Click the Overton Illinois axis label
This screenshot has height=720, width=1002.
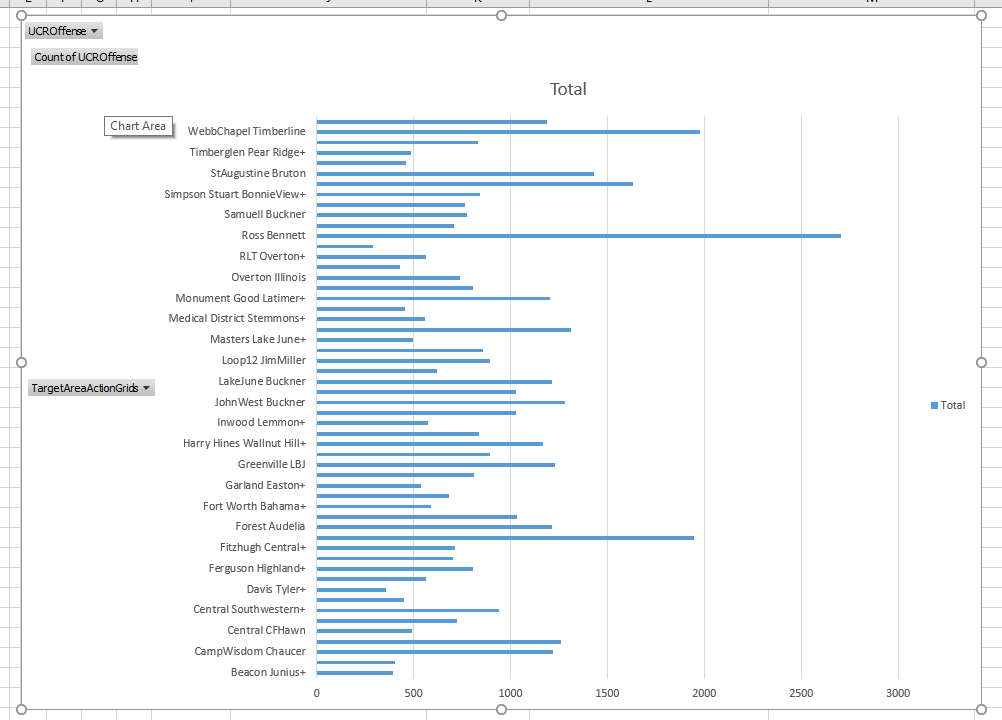click(268, 277)
